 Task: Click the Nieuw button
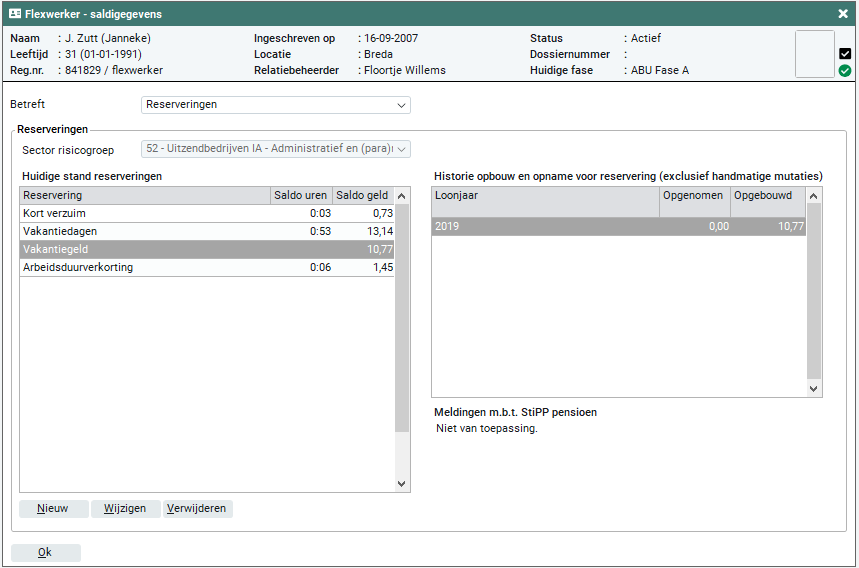click(x=53, y=508)
